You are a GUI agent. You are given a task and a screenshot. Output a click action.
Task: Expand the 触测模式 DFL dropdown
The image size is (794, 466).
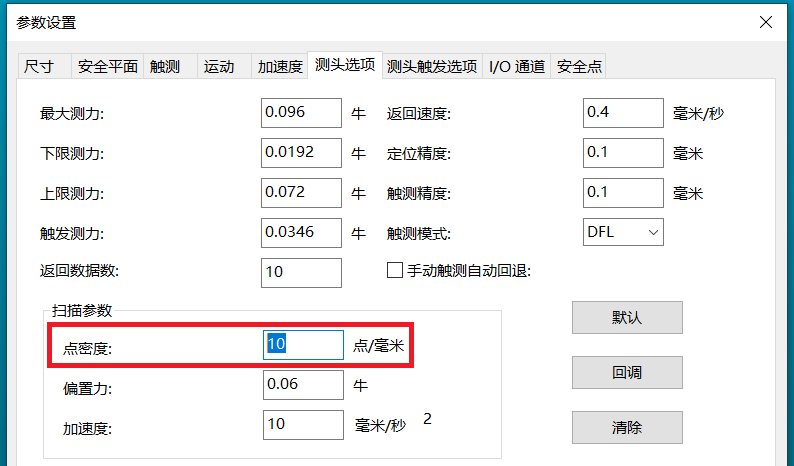[x=623, y=232]
